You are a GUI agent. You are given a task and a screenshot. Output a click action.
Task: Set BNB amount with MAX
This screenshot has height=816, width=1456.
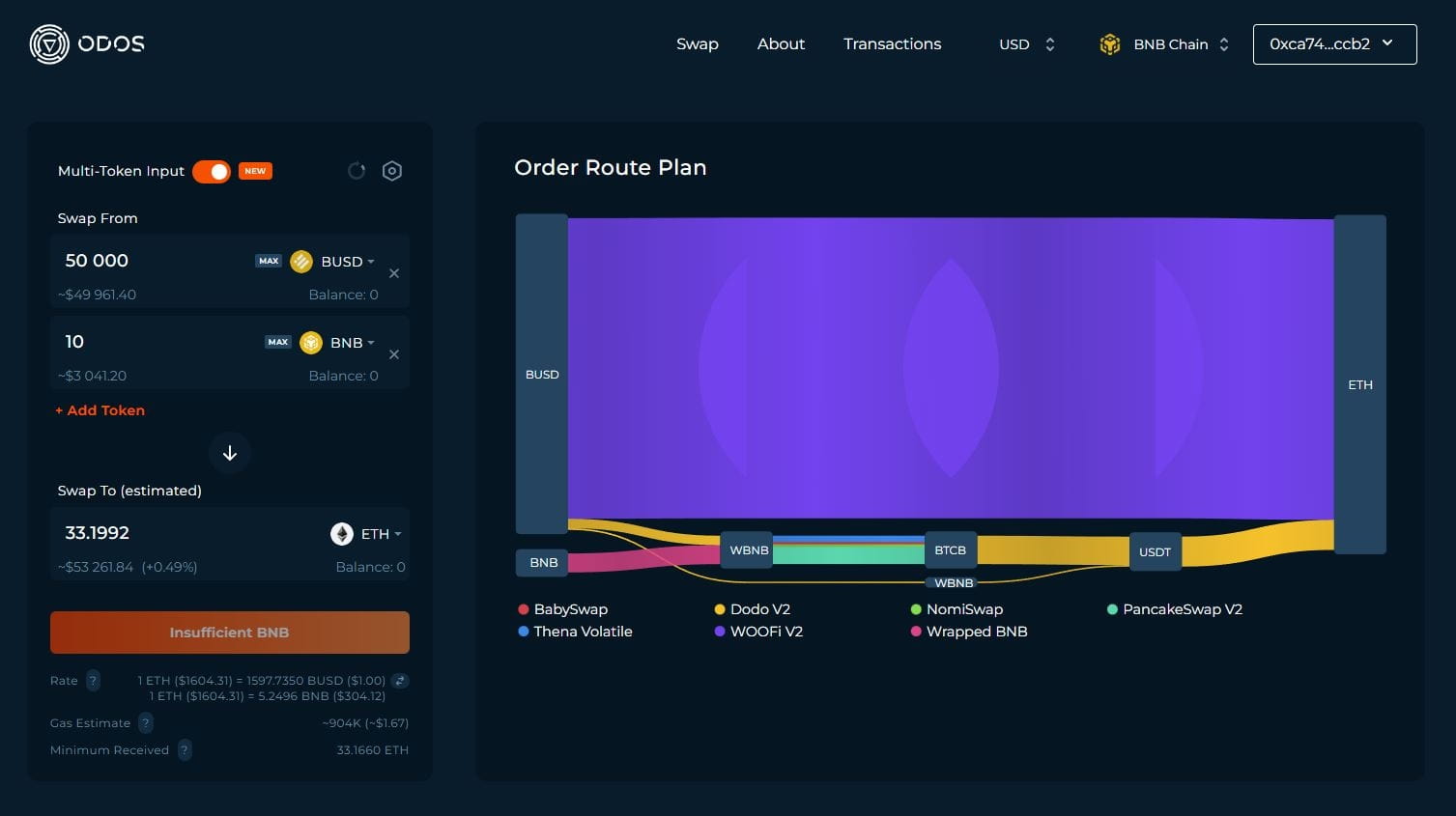pos(277,342)
